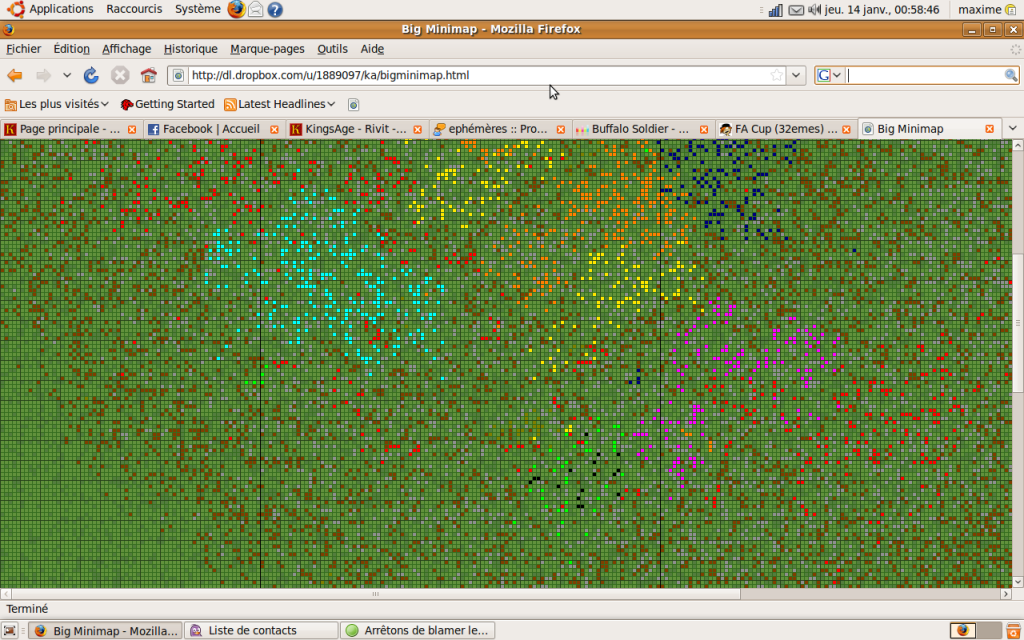Open Liste de contacts taskbar window
Image resolution: width=1024 pixels, height=640 pixels.
[x=261, y=631]
